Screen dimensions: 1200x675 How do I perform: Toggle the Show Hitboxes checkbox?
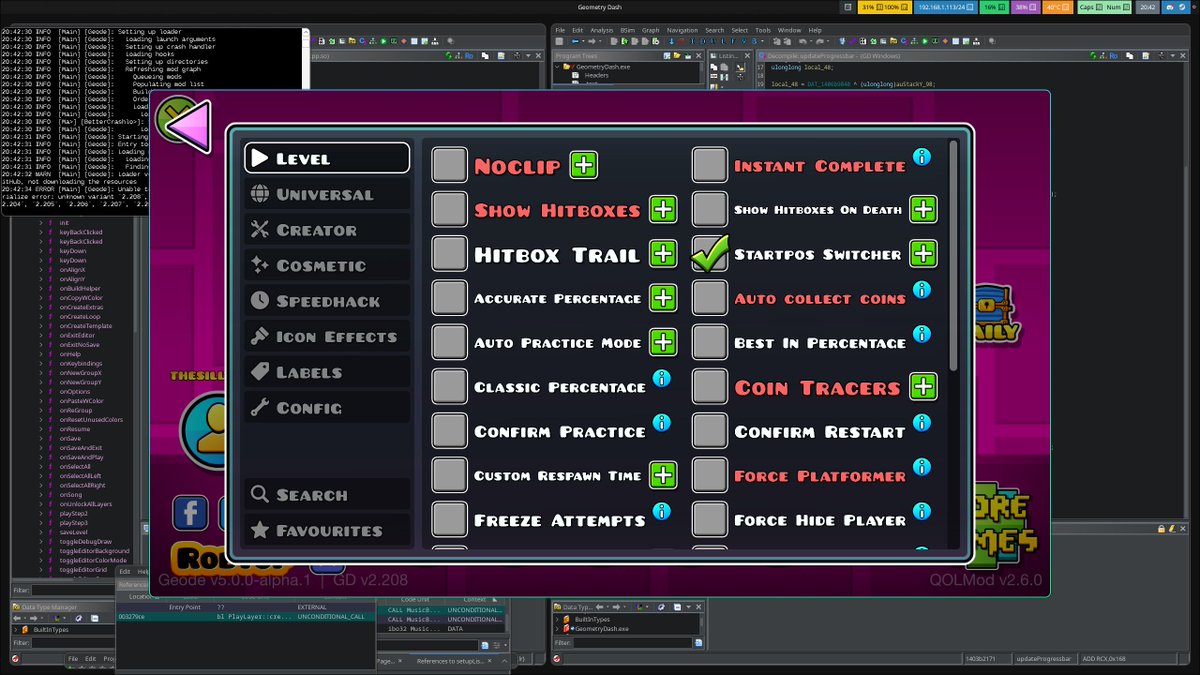[x=450, y=210]
